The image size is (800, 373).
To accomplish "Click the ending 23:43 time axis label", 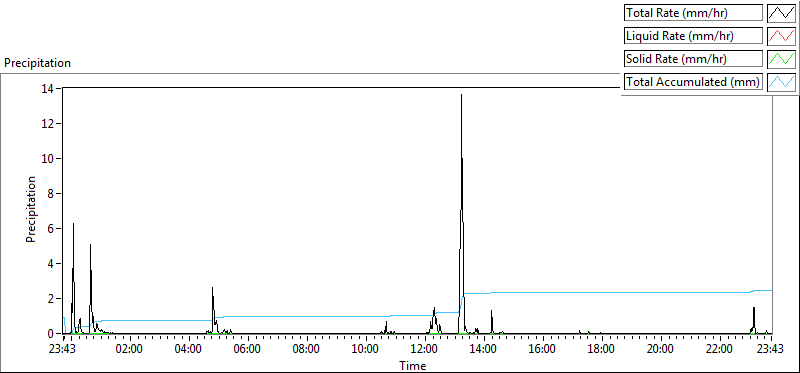I will coord(770,350).
